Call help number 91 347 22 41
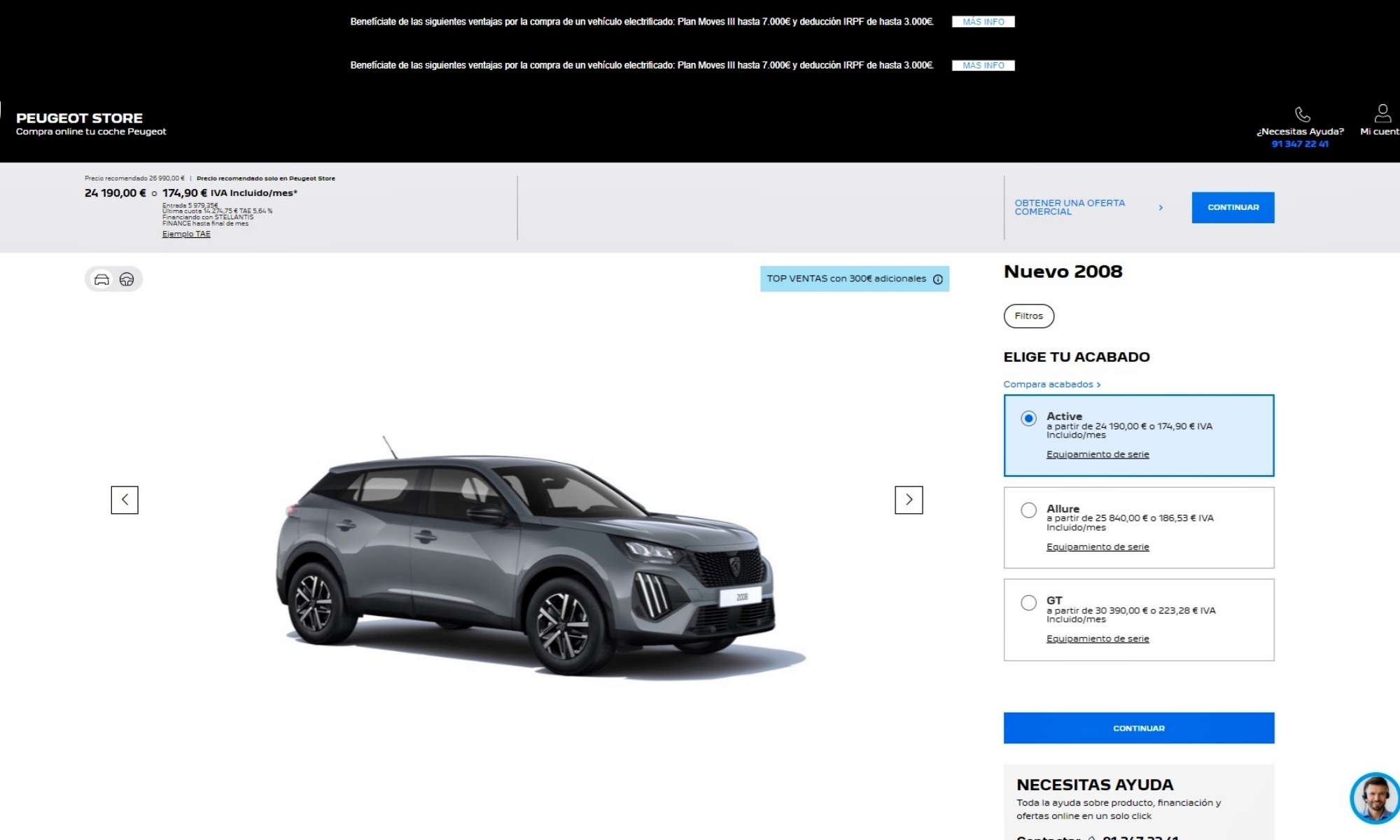Viewport: 1400px width, 840px height. 1300,143
